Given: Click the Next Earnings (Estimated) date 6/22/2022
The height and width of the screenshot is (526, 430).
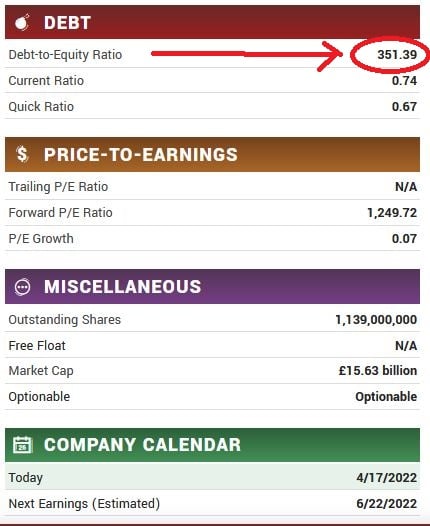Looking at the screenshot, I should [387, 504].
